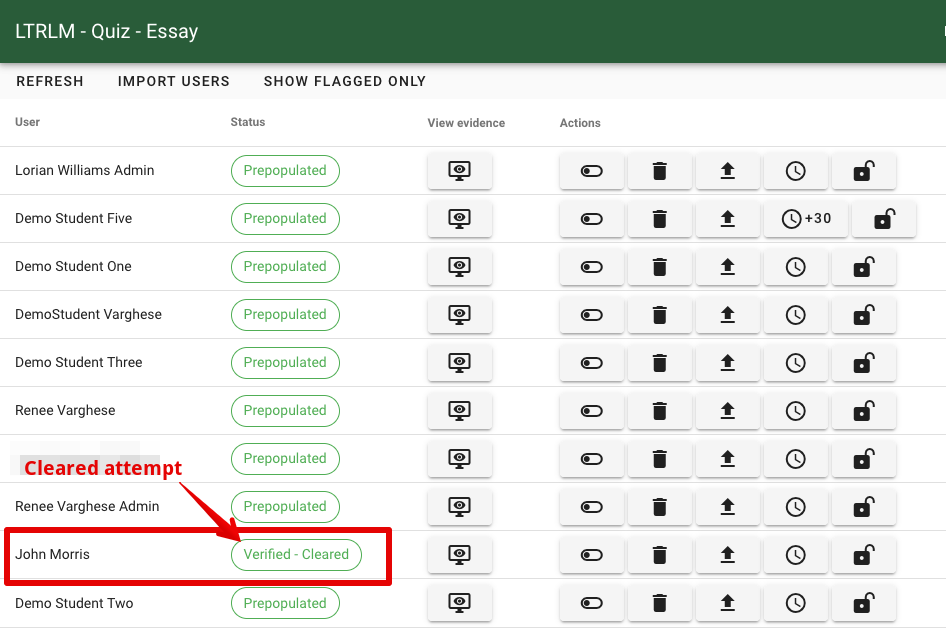Click clock icon in Renee Varghese row
The height and width of the screenshot is (635, 946).
click(795, 411)
